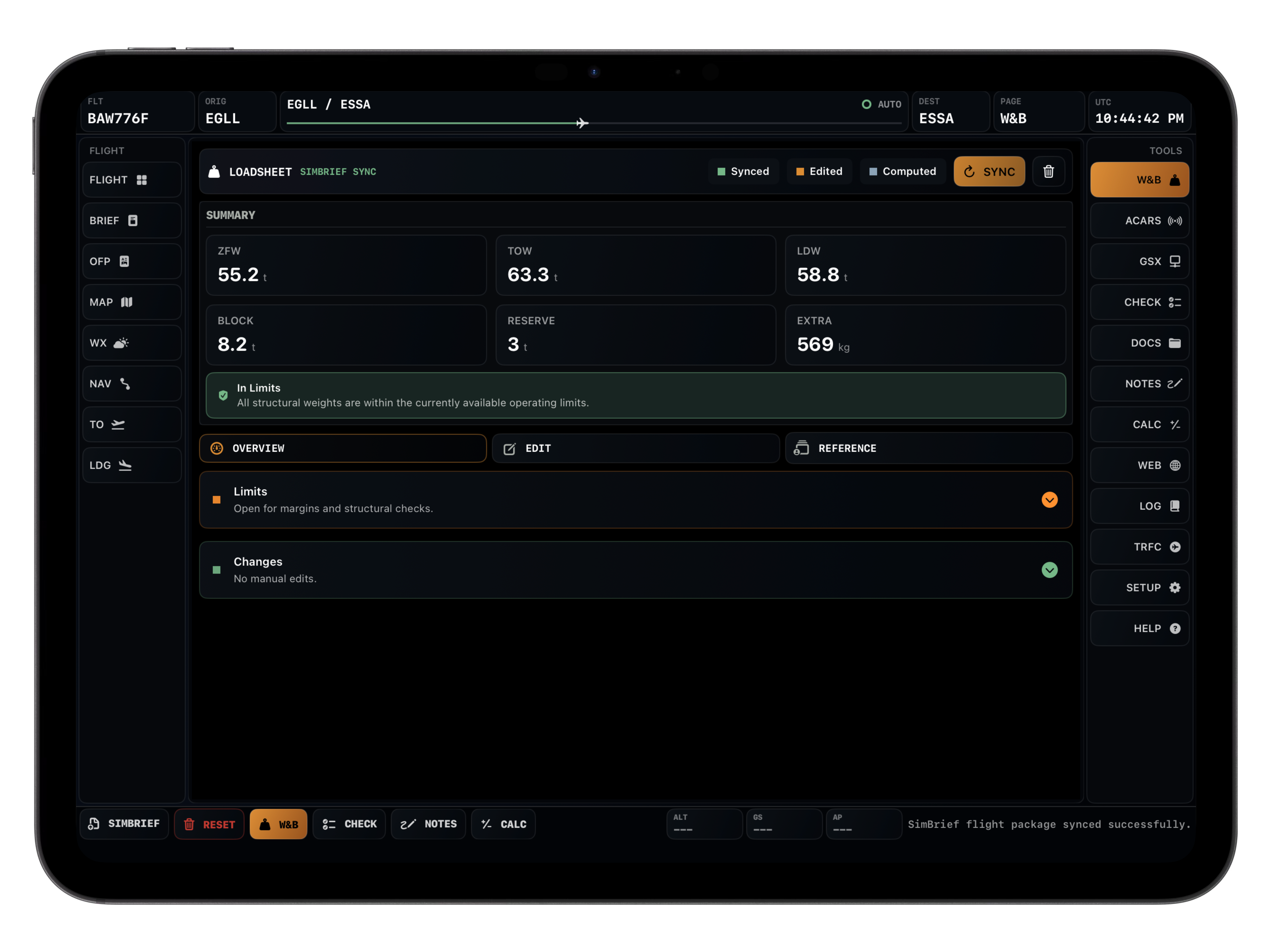
Task: Click the ORIG EGLL field
Action: (237, 111)
